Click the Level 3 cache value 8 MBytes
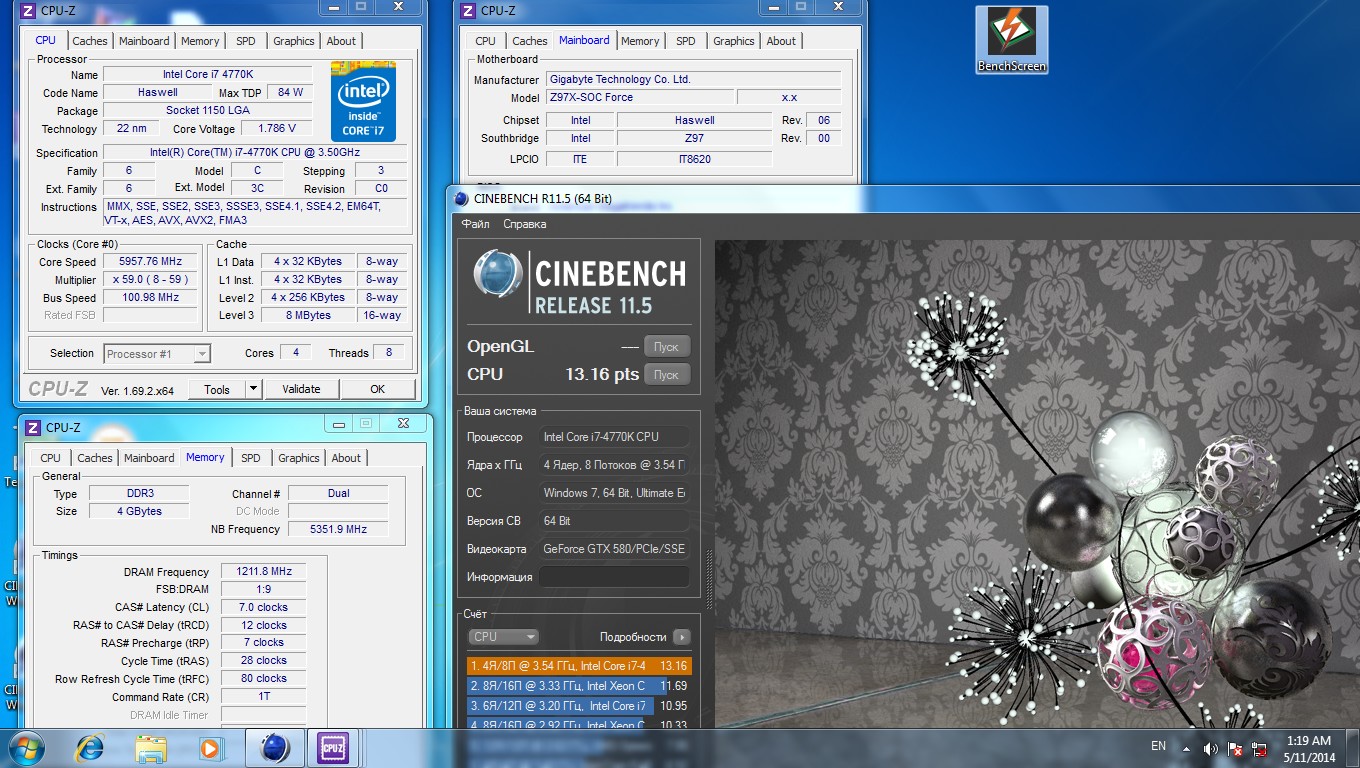The height and width of the screenshot is (768, 1360). (309, 316)
